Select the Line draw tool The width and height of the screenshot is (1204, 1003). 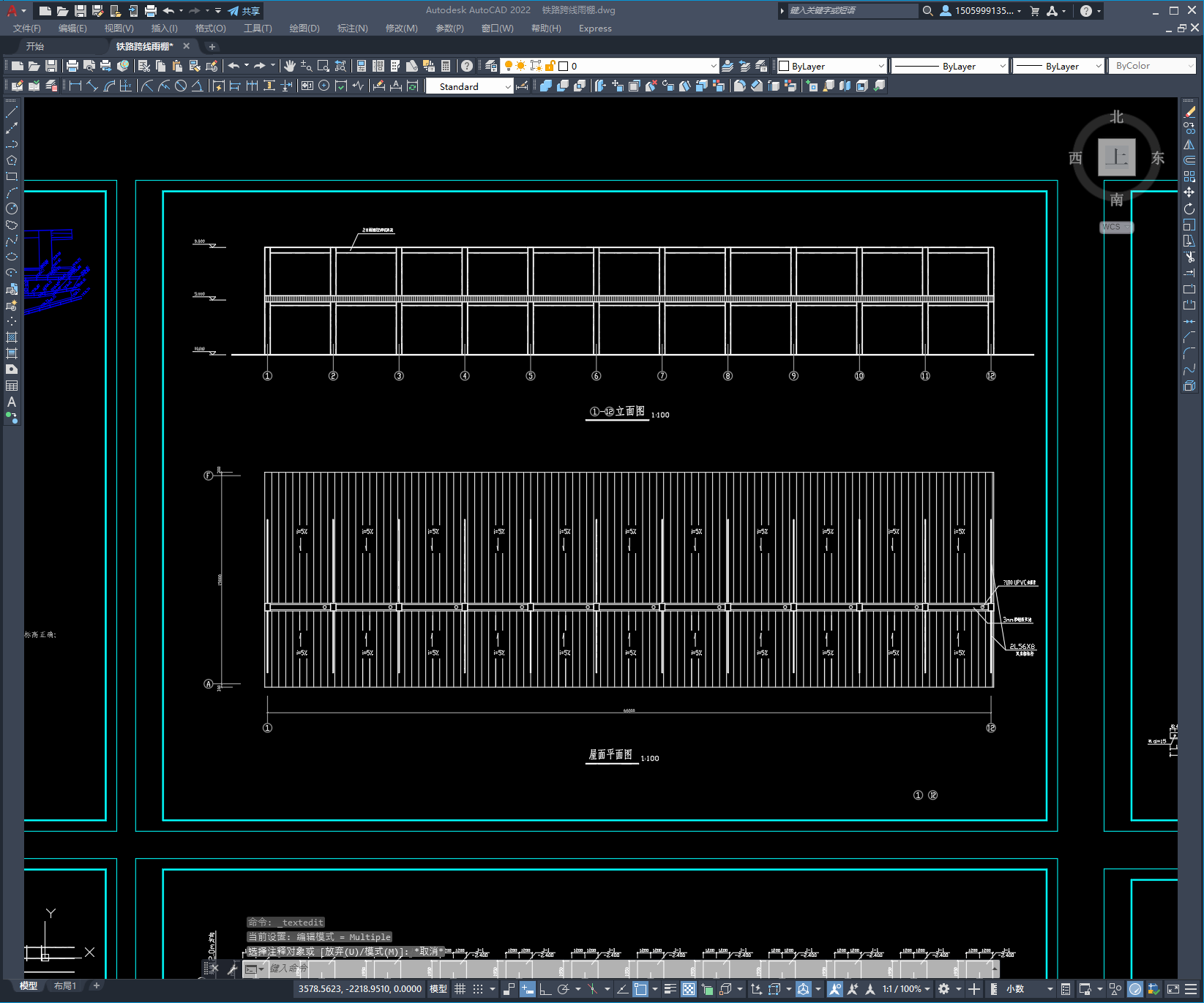click(x=12, y=112)
